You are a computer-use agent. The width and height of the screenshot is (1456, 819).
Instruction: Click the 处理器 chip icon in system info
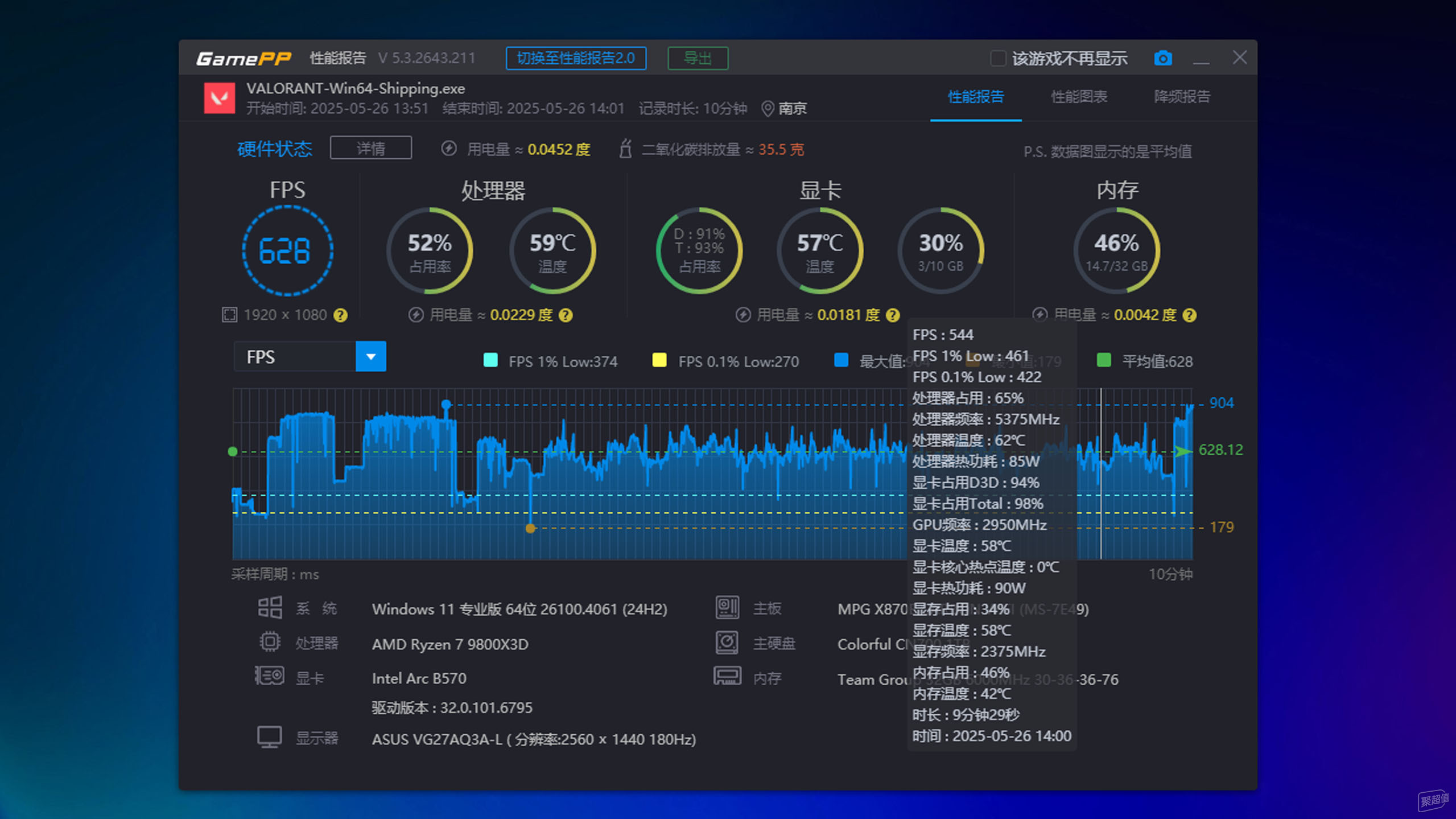point(270,642)
